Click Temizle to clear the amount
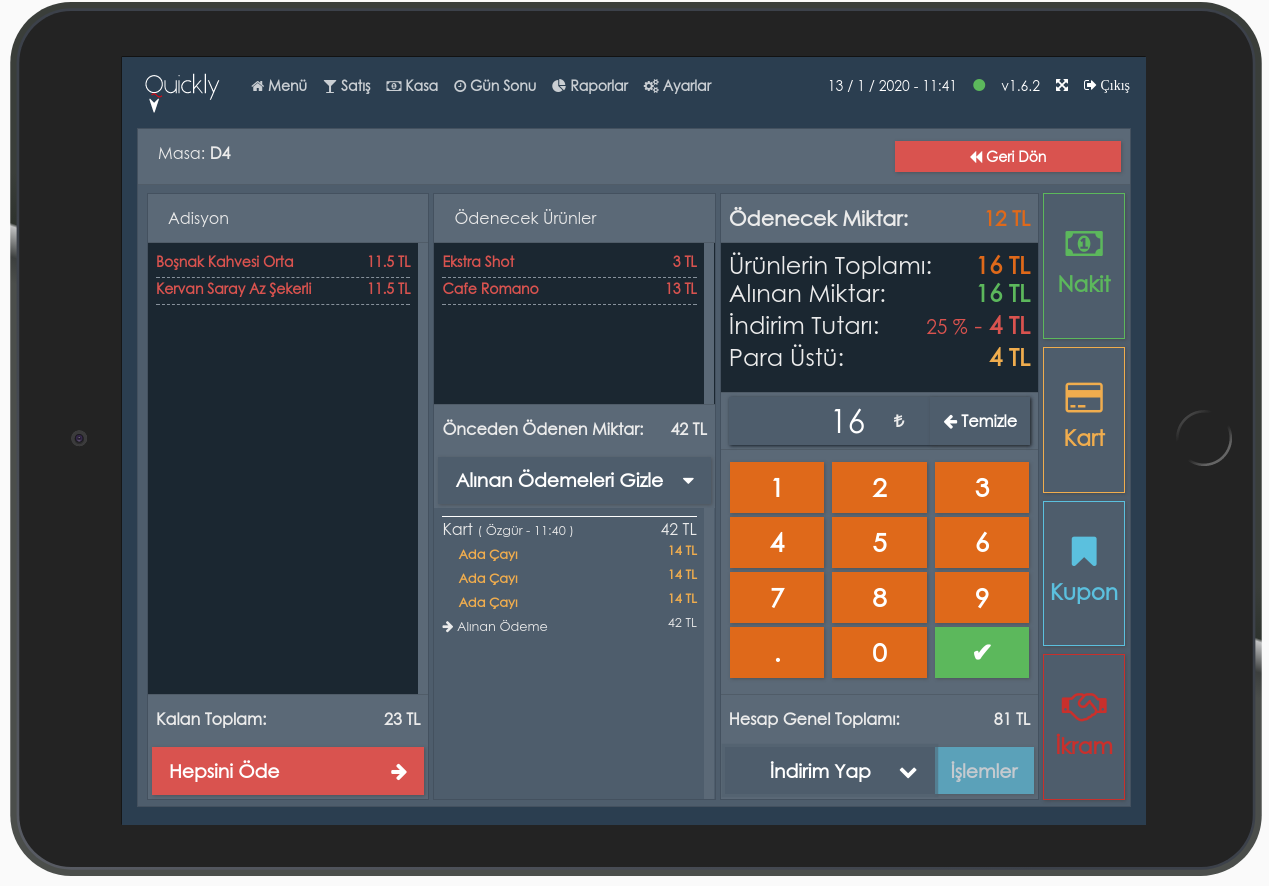Screen dimensions: 1269x886 [x=979, y=421]
